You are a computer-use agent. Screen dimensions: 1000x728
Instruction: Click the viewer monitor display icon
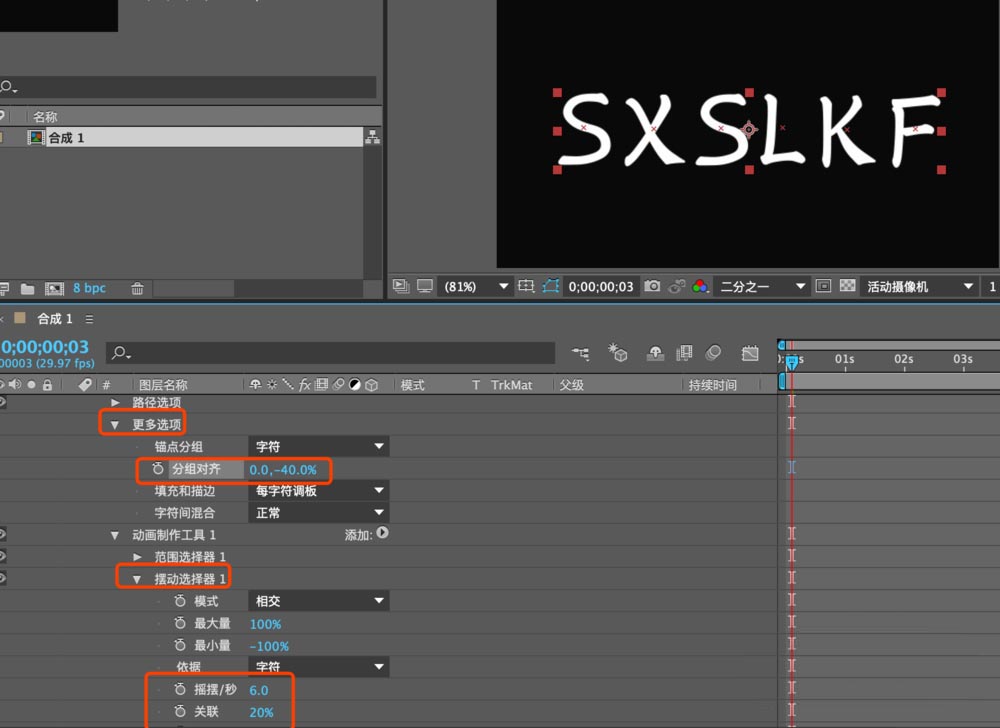pyautogui.click(x=425, y=286)
